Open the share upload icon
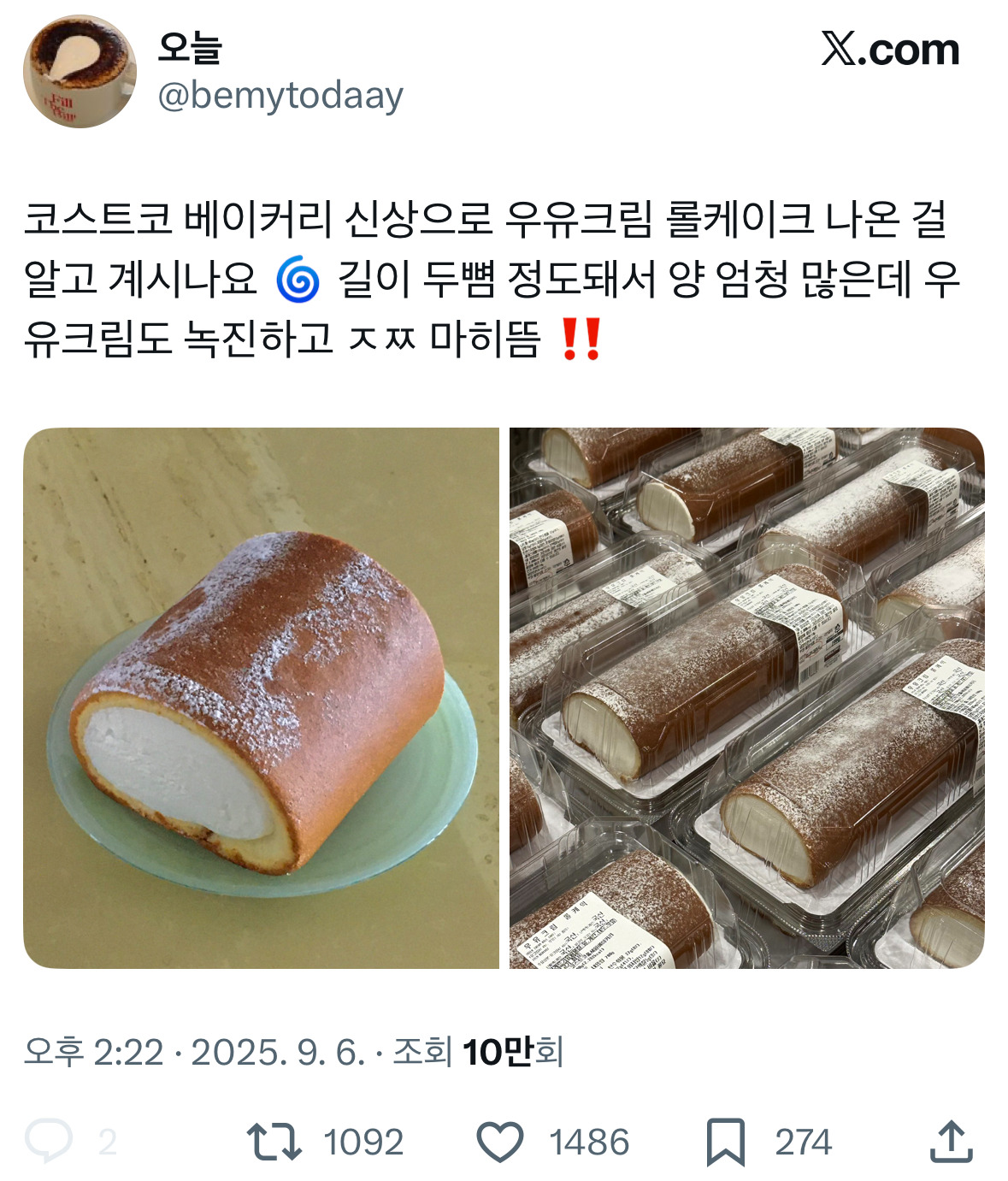The image size is (1008, 1181). (951, 1141)
